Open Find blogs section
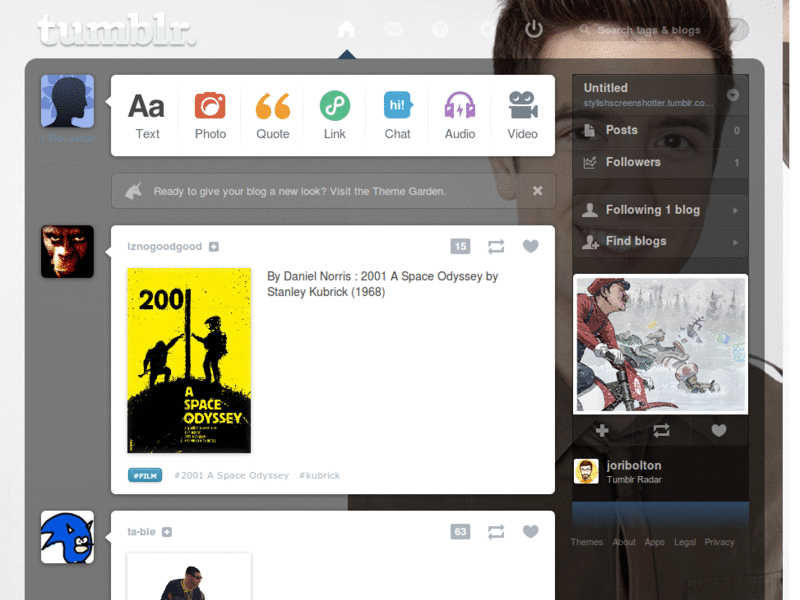800x600 pixels. point(660,241)
